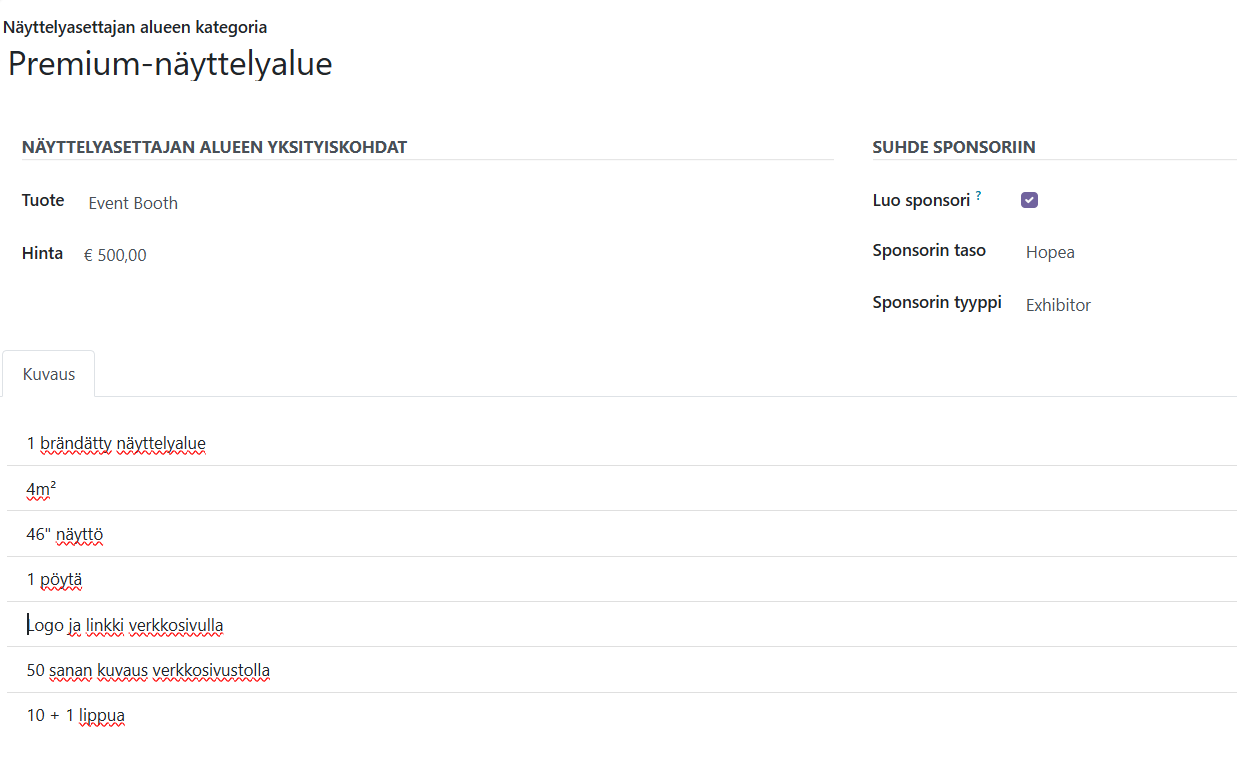Image resolution: width=1237 pixels, height=778 pixels.
Task: Click the Sponsorin tyyppi label
Action: coord(937,302)
